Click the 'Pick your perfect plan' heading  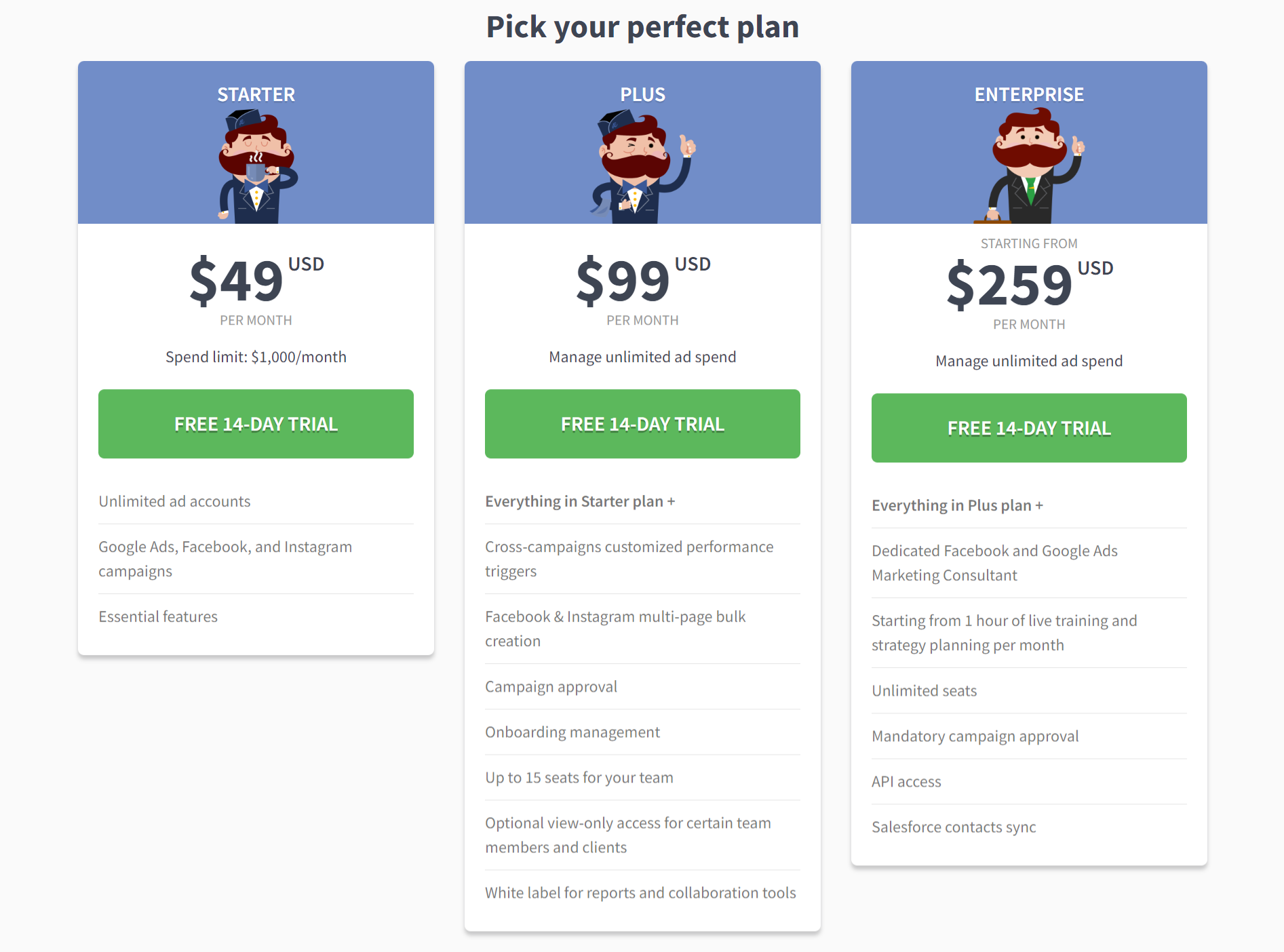click(x=642, y=27)
